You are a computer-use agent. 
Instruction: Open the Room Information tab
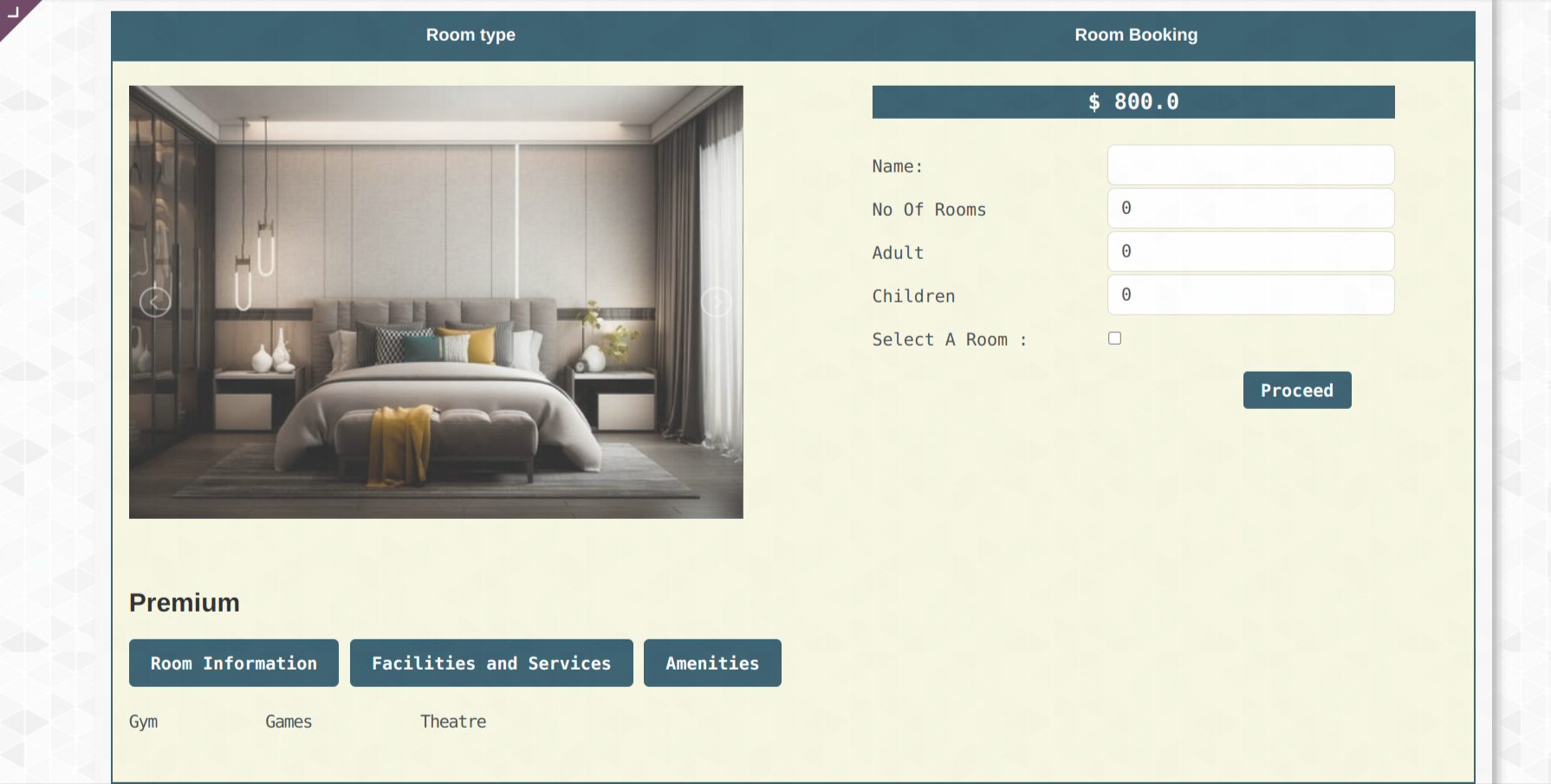[234, 664]
